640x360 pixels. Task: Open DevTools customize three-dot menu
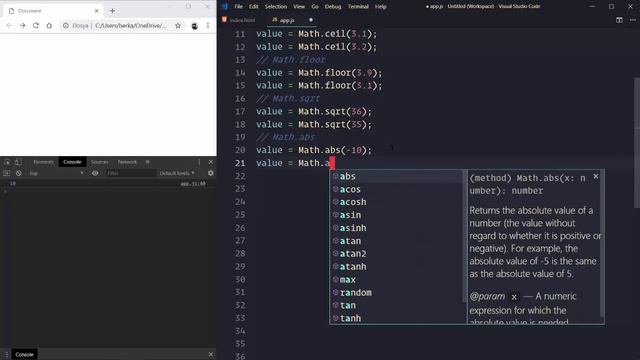(x=199, y=162)
